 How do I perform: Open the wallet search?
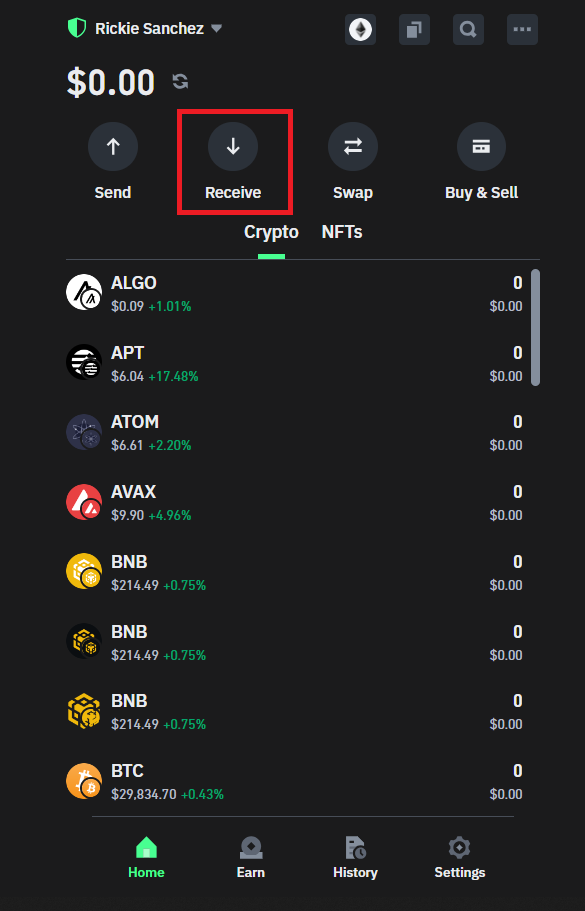point(467,29)
